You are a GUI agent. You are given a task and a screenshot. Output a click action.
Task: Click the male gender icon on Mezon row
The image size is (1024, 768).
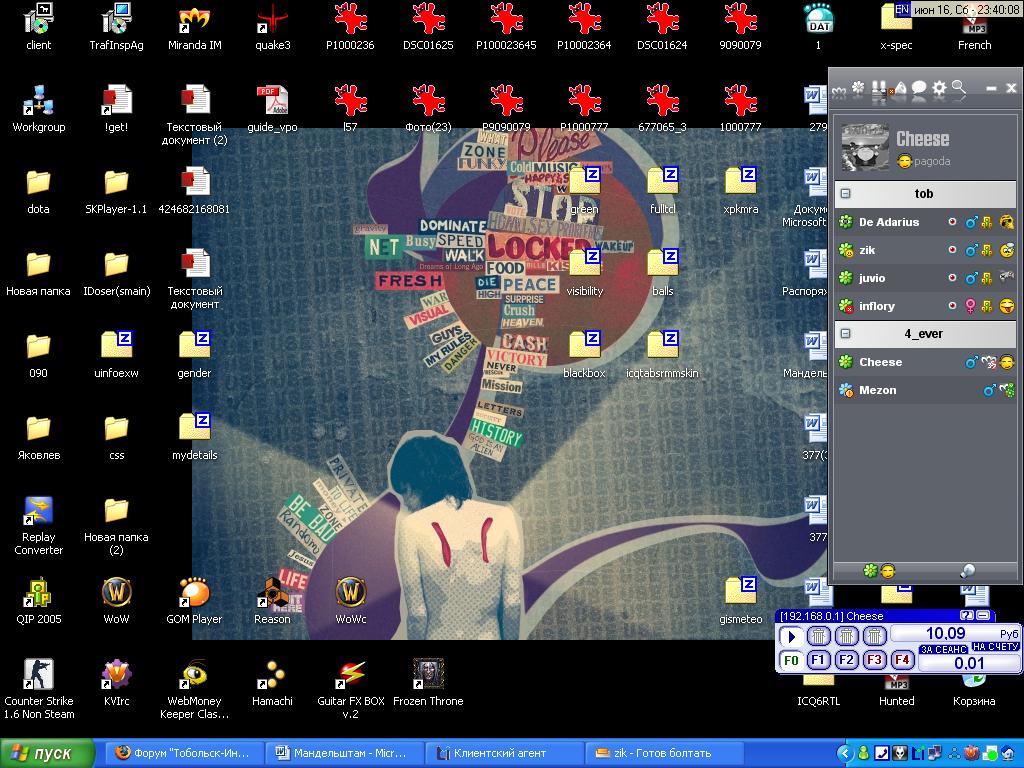point(989,391)
